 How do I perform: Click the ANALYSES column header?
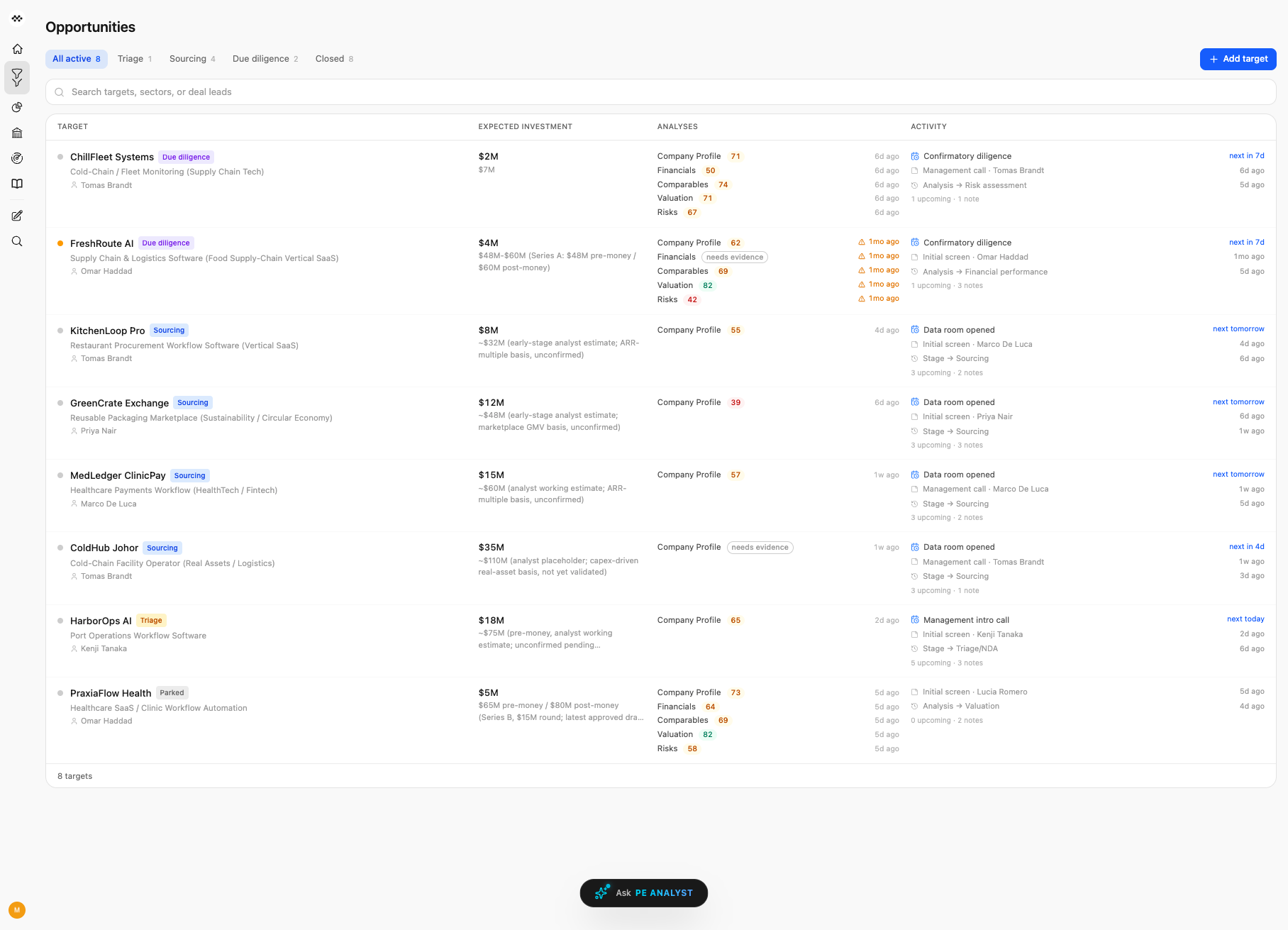coord(677,127)
